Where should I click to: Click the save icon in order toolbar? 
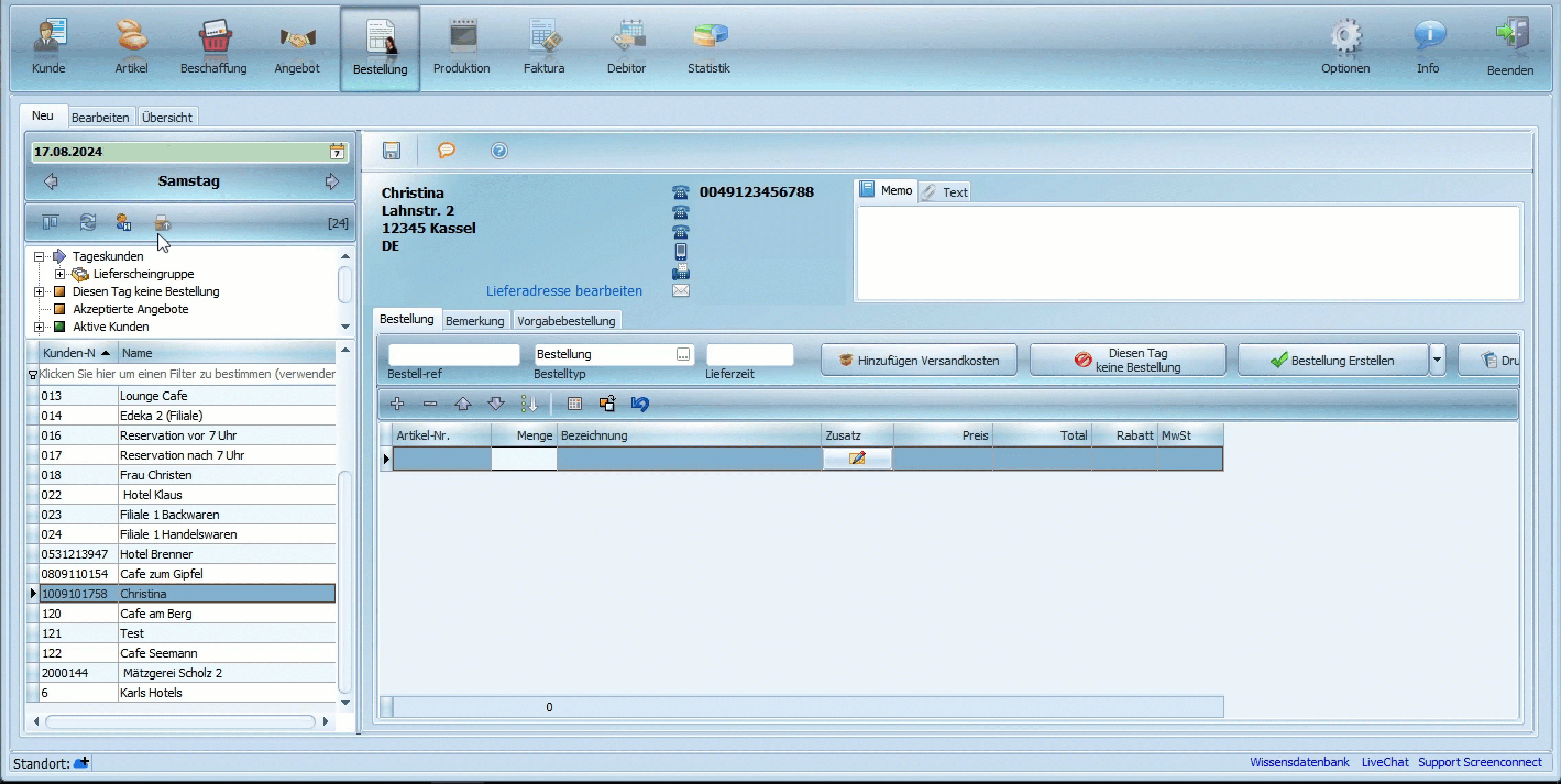(391, 151)
